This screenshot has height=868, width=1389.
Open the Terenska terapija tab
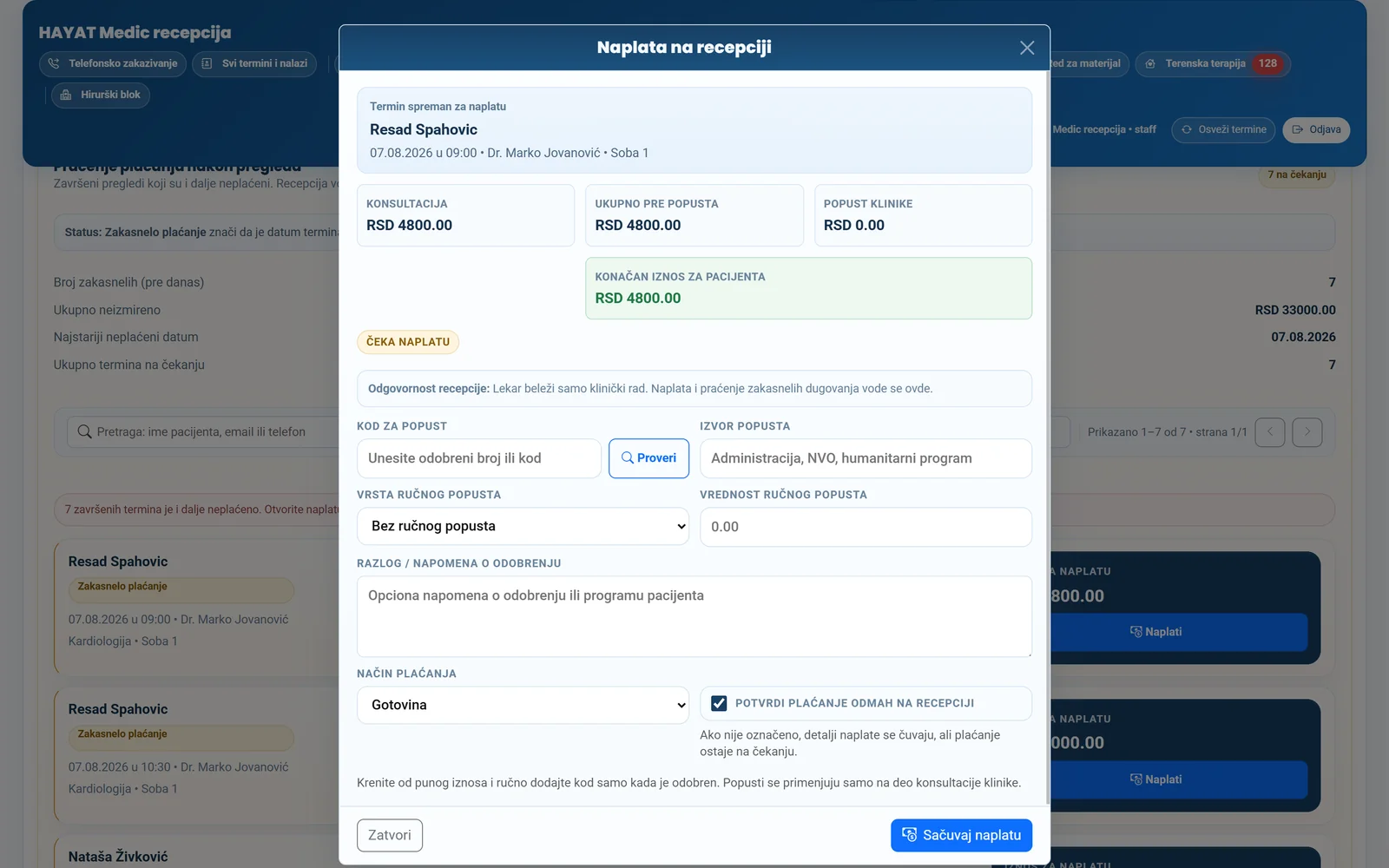click(1213, 63)
